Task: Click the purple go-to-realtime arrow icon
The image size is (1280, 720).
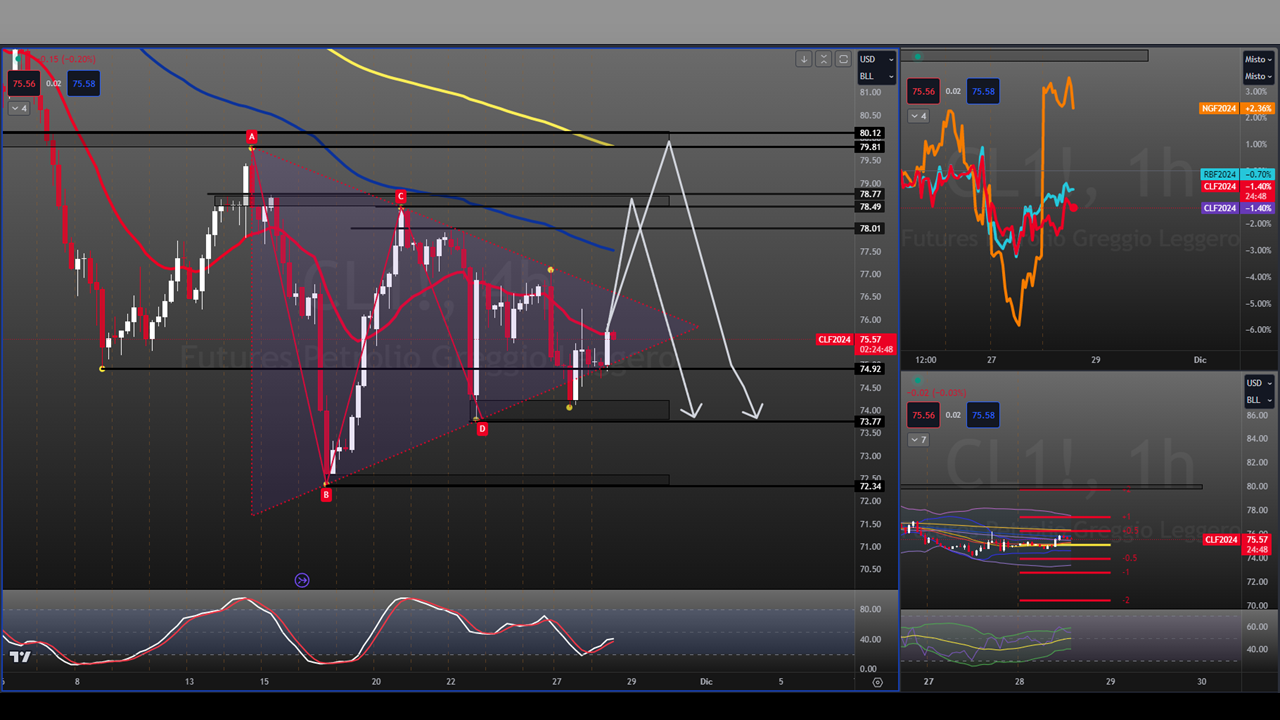Action: [x=302, y=580]
